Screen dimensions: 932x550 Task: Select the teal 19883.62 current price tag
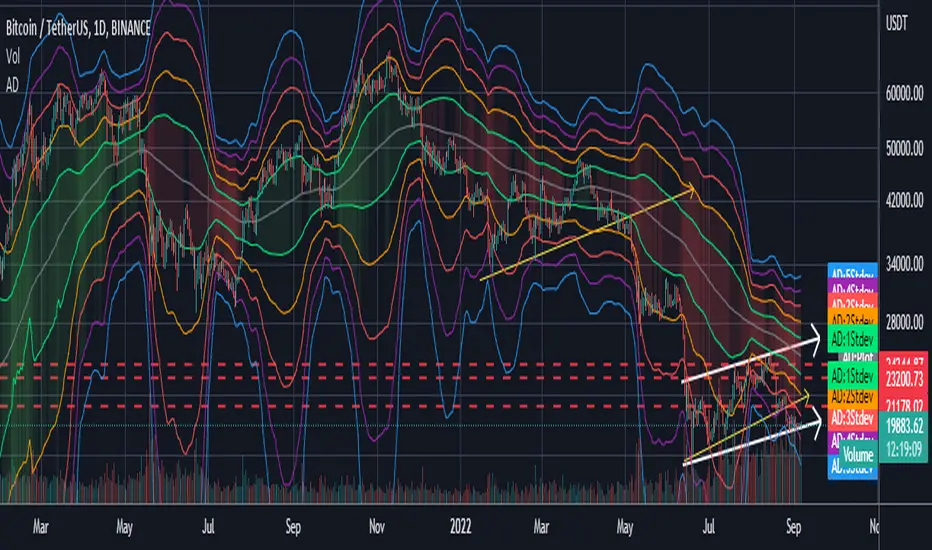pos(903,425)
